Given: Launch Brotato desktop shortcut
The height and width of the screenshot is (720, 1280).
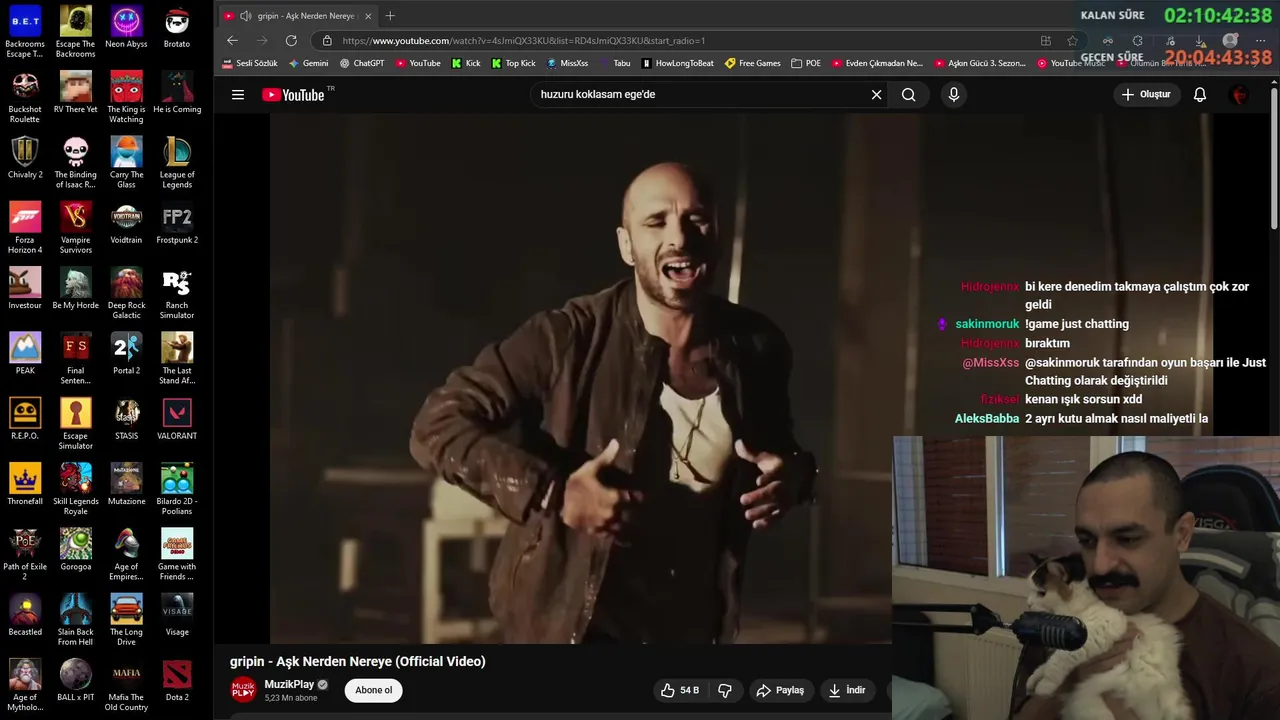Looking at the screenshot, I should (177, 28).
